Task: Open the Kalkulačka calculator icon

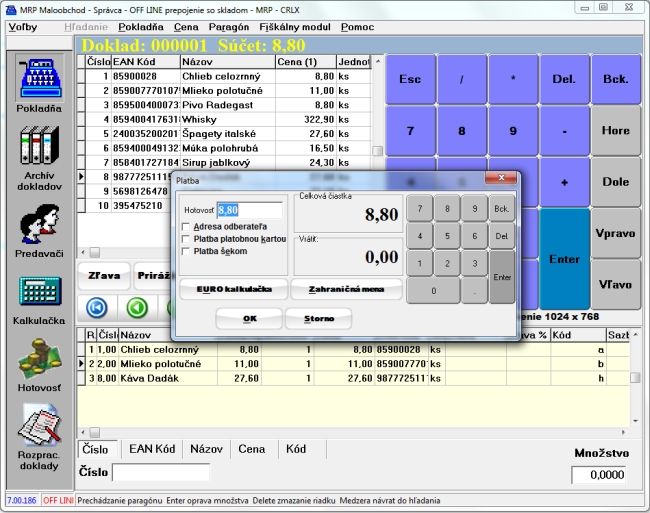Action: [x=39, y=293]
